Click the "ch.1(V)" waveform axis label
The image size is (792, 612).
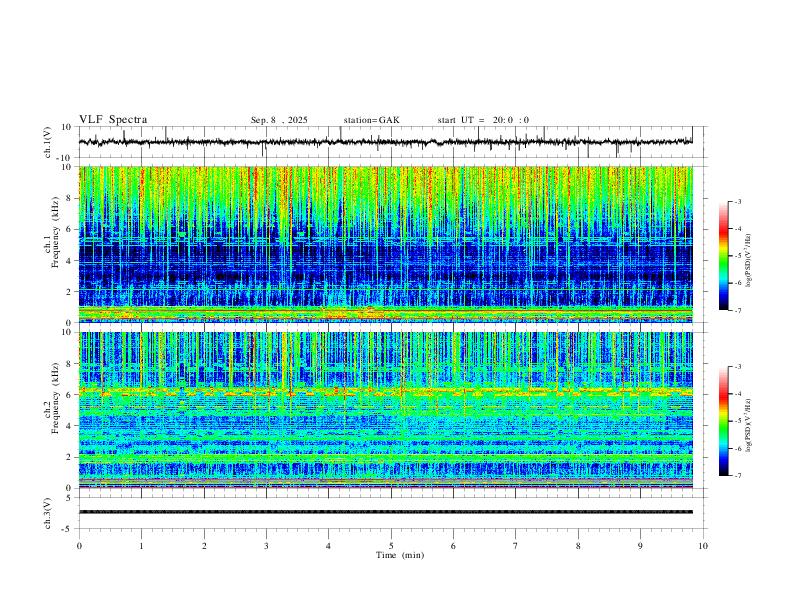(x=48, y=142)
